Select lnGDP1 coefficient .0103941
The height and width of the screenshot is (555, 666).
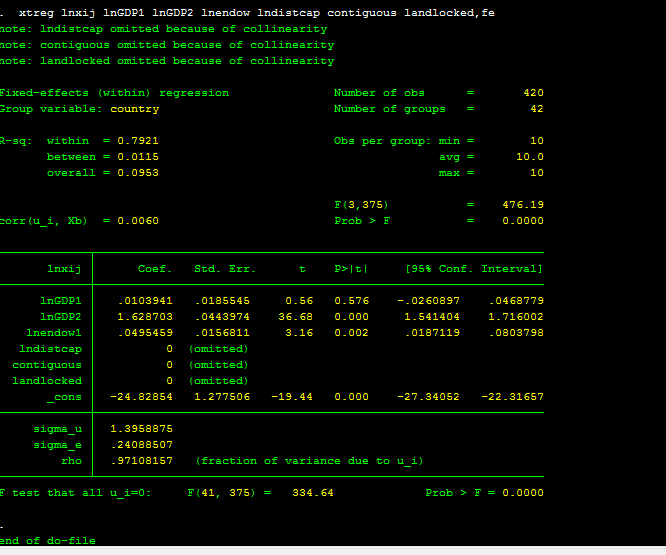coord(145,301)
